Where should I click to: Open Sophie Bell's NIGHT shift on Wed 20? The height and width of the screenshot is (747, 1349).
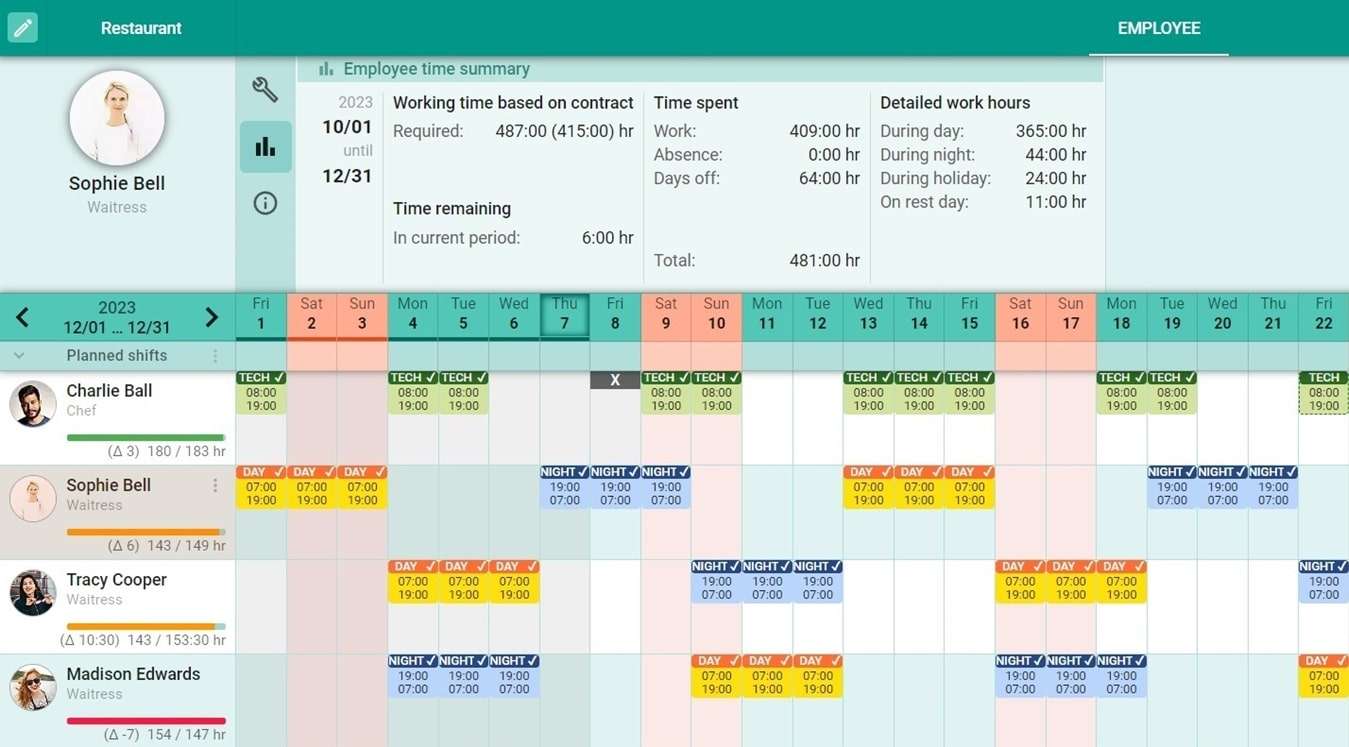point(1222,487)
